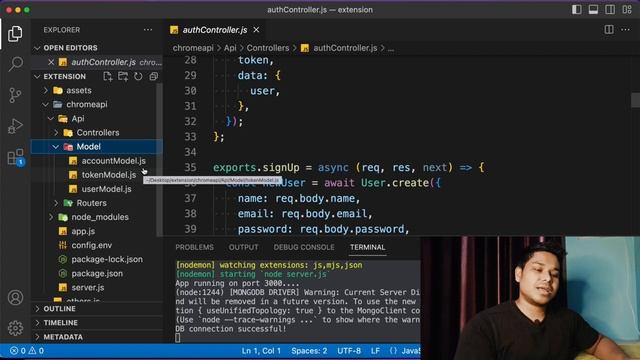640x360 pixels.
Task: Open the Source Control view
Action: pos(15,95)
